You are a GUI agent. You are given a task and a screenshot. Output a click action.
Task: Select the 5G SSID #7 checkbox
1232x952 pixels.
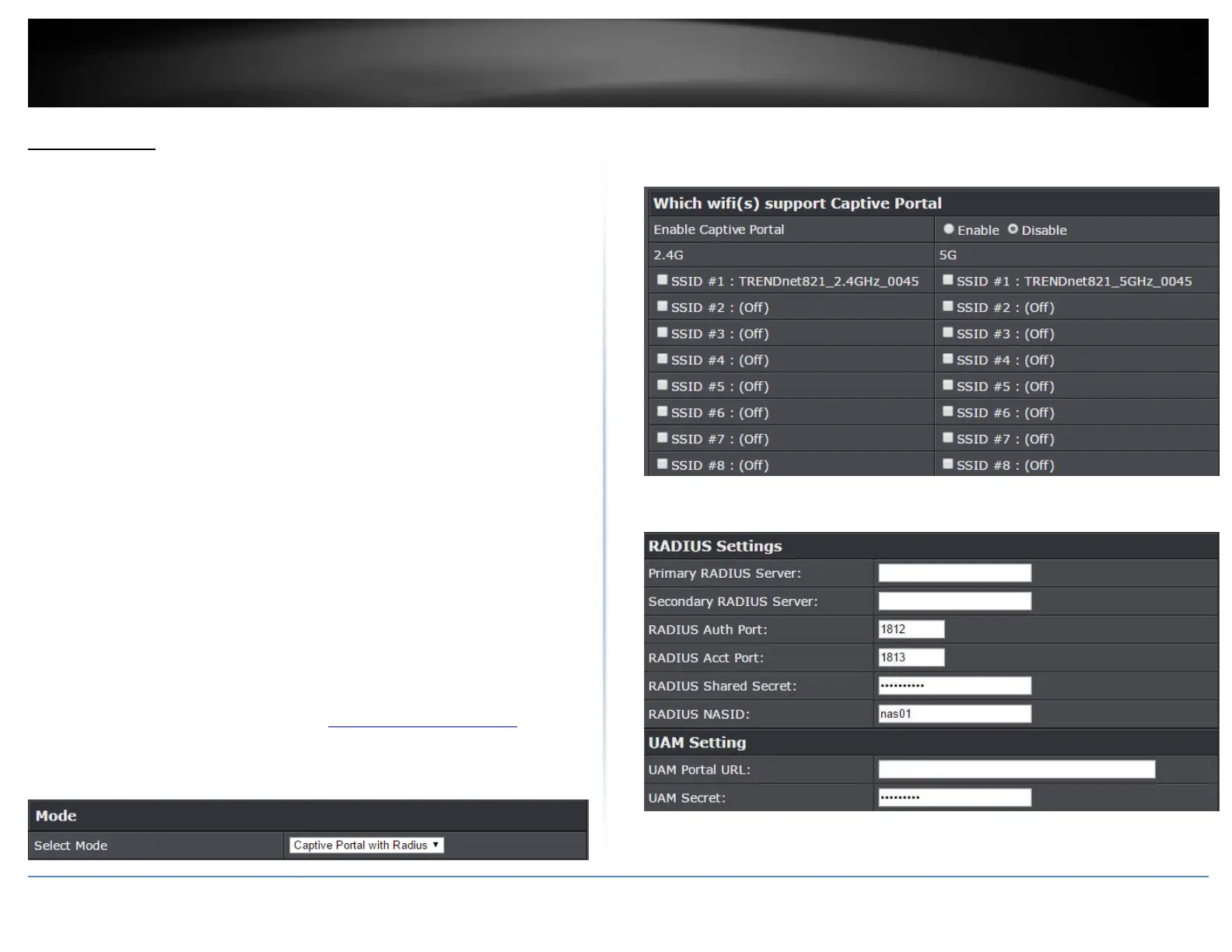pos(947,438)
